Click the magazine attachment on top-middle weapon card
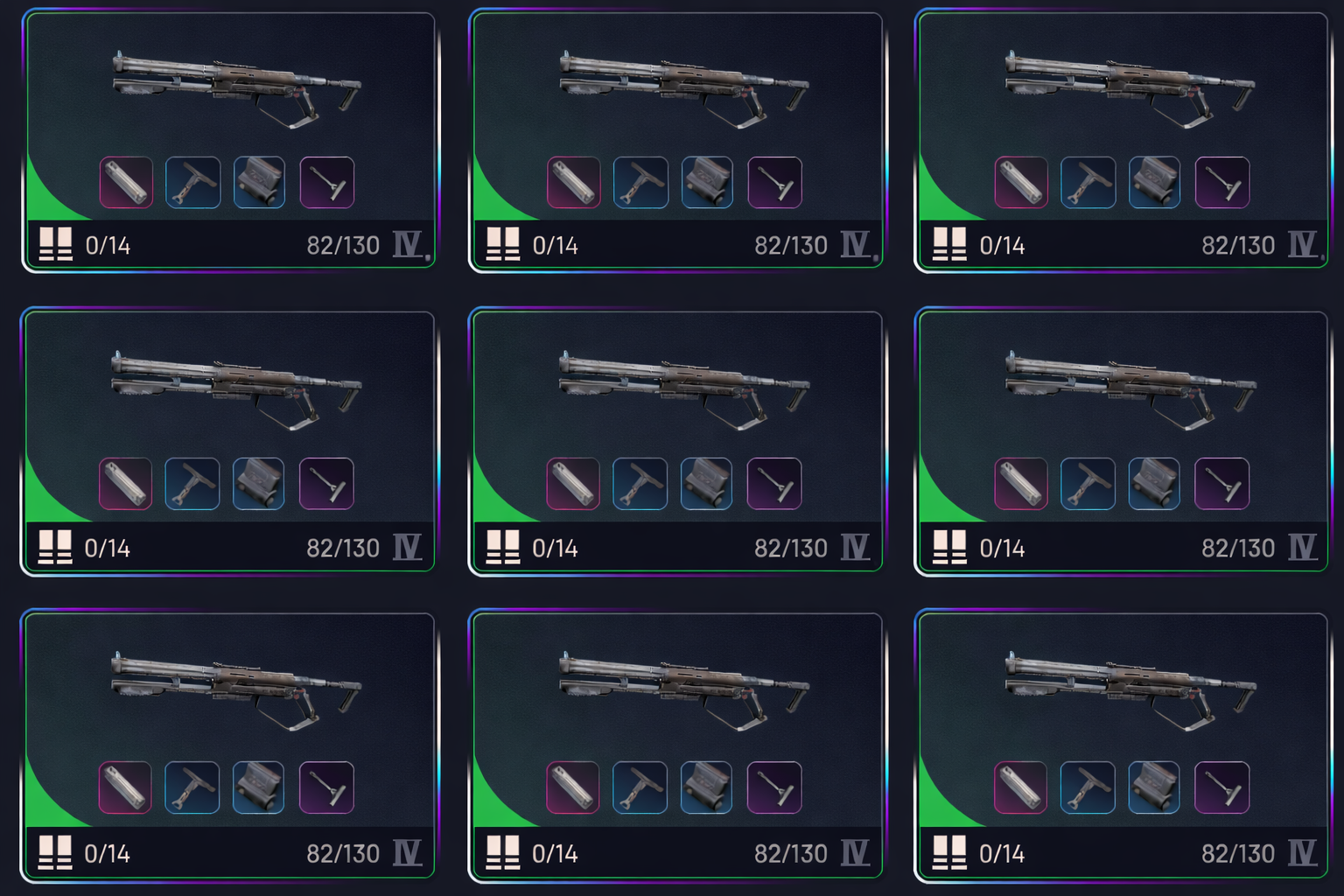1344x896 pixels. click(707, 182)
